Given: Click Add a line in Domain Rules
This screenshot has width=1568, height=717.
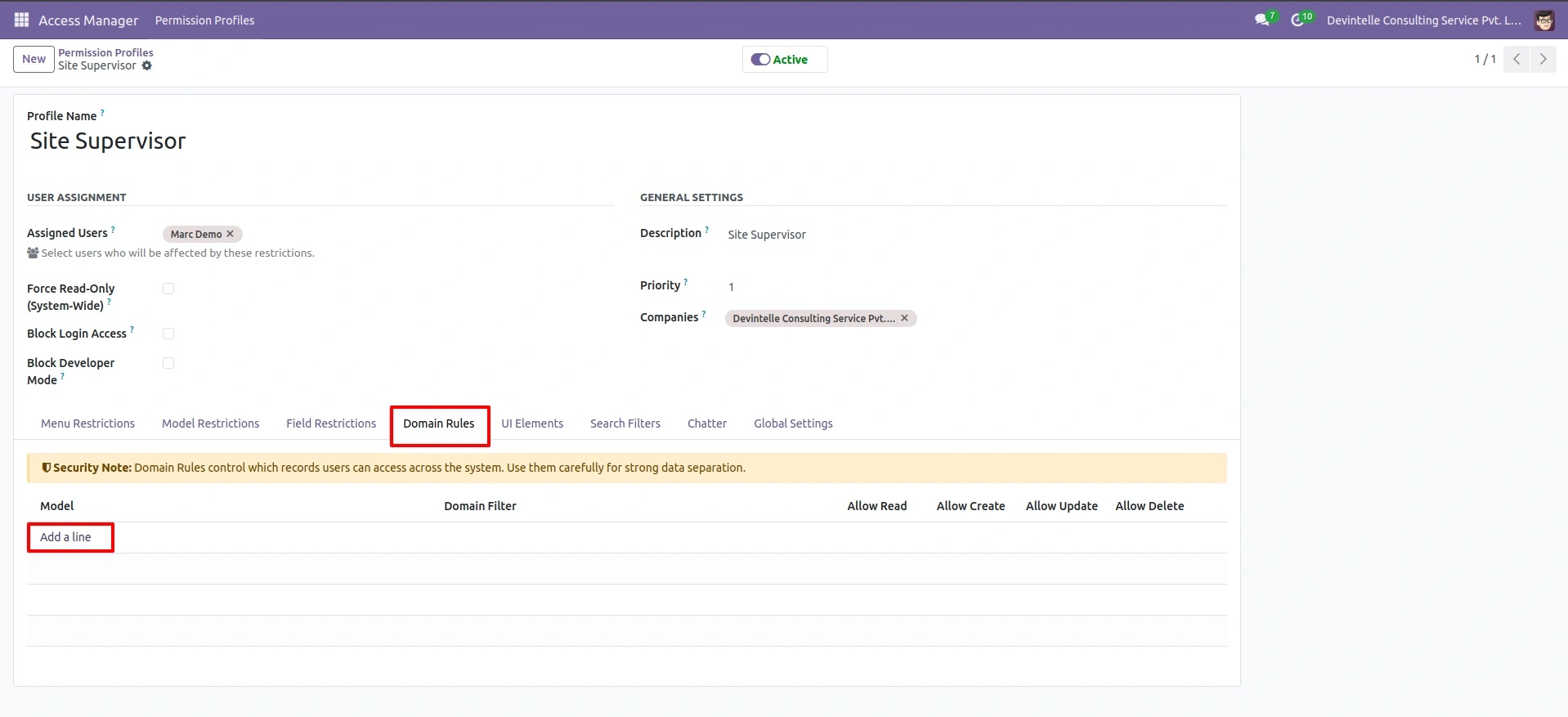Looking at the screenshot, I should tap(65, 537).
